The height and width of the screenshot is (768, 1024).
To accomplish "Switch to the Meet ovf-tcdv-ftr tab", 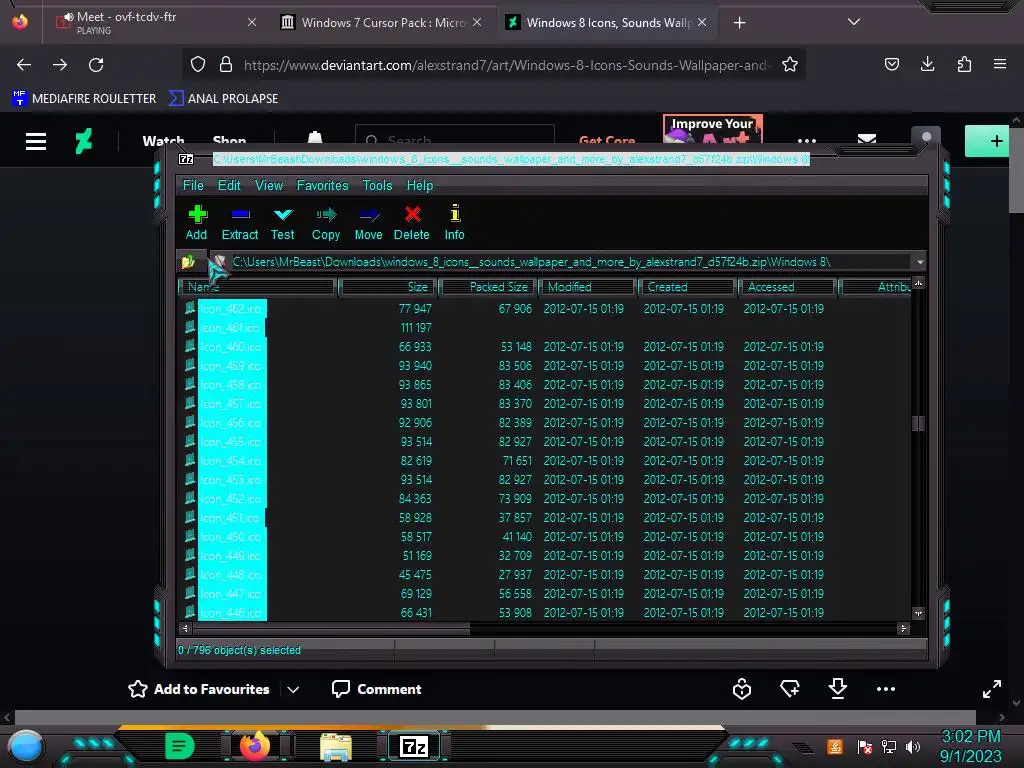I will [153, 22].
